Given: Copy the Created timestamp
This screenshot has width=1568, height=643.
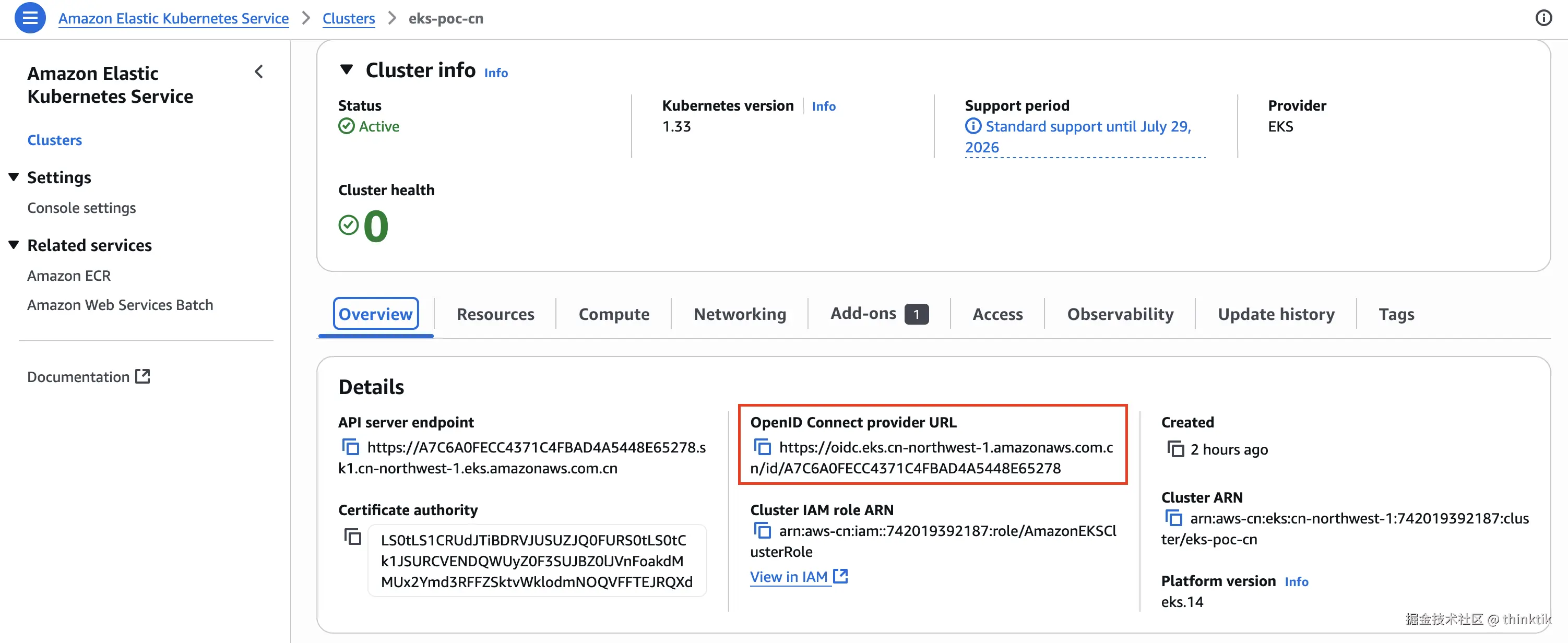Looking at the screenshot, I should [x=1175, y=449].
